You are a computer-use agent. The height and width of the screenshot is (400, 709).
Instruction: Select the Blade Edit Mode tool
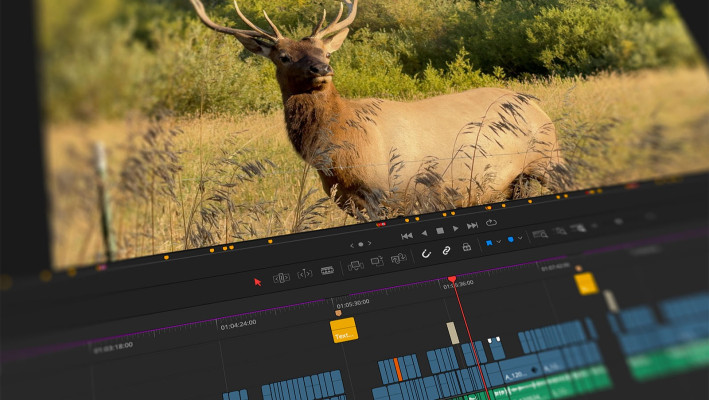click(327, 270)
